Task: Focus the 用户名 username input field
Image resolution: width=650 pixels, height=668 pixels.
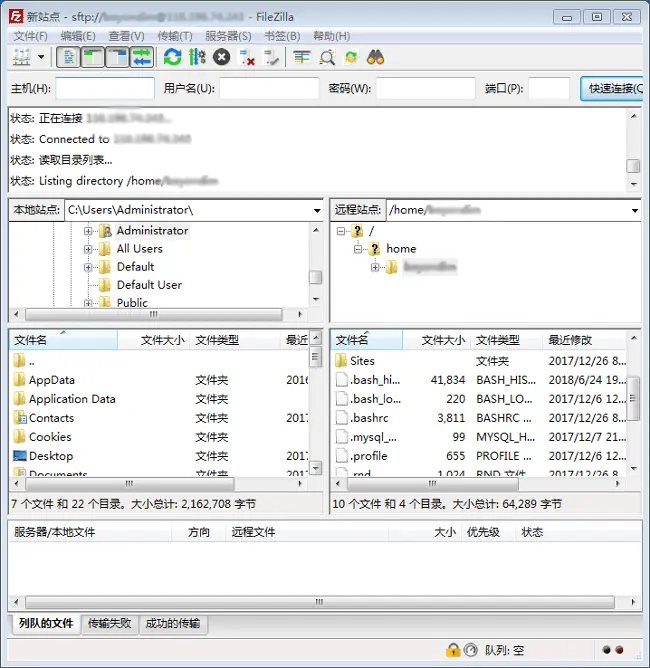Action: pos(269,88)
